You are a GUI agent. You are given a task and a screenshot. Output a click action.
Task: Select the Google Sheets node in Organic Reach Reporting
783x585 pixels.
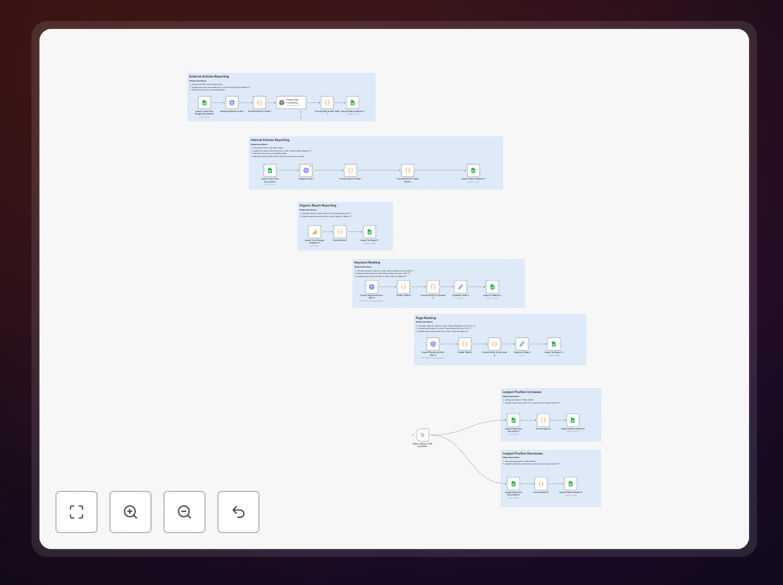point(370,232)
